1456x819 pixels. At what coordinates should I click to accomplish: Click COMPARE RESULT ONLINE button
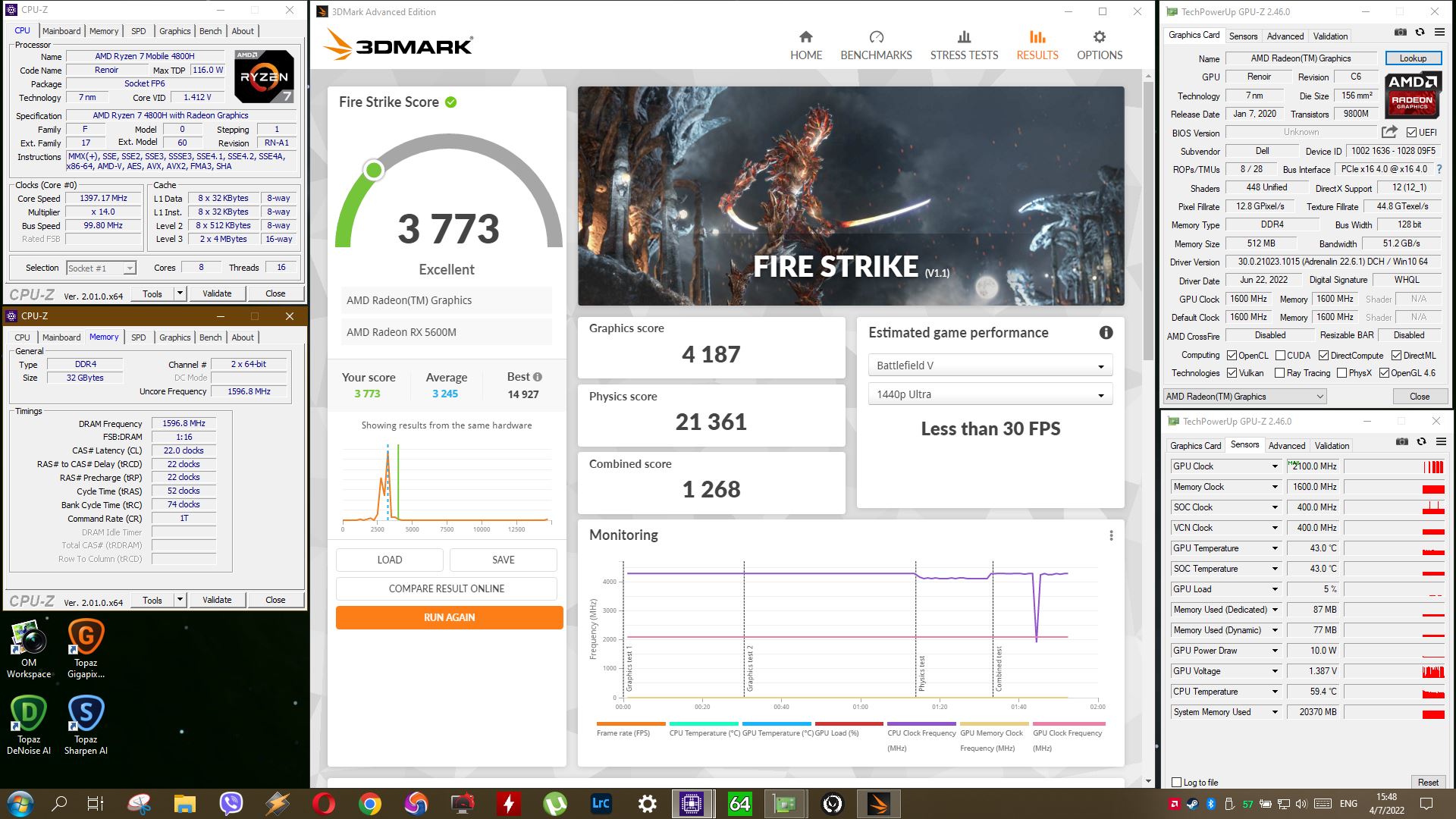[446, 588]
